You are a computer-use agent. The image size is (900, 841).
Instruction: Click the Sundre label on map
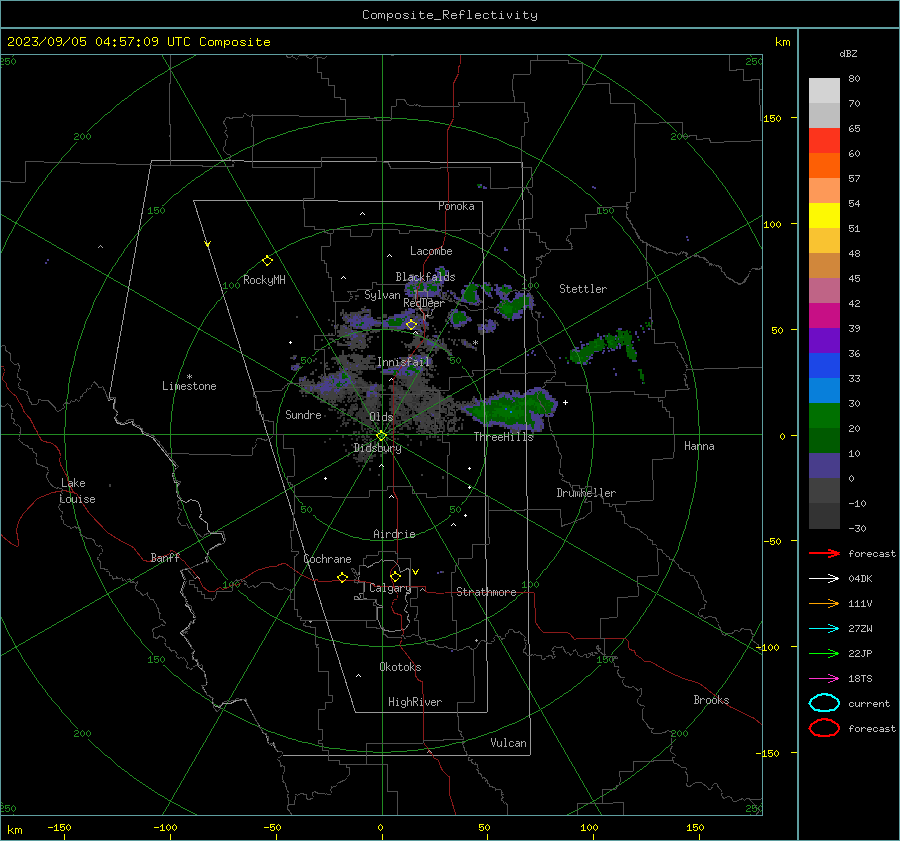pyautogui.click(x=303, y=415)
